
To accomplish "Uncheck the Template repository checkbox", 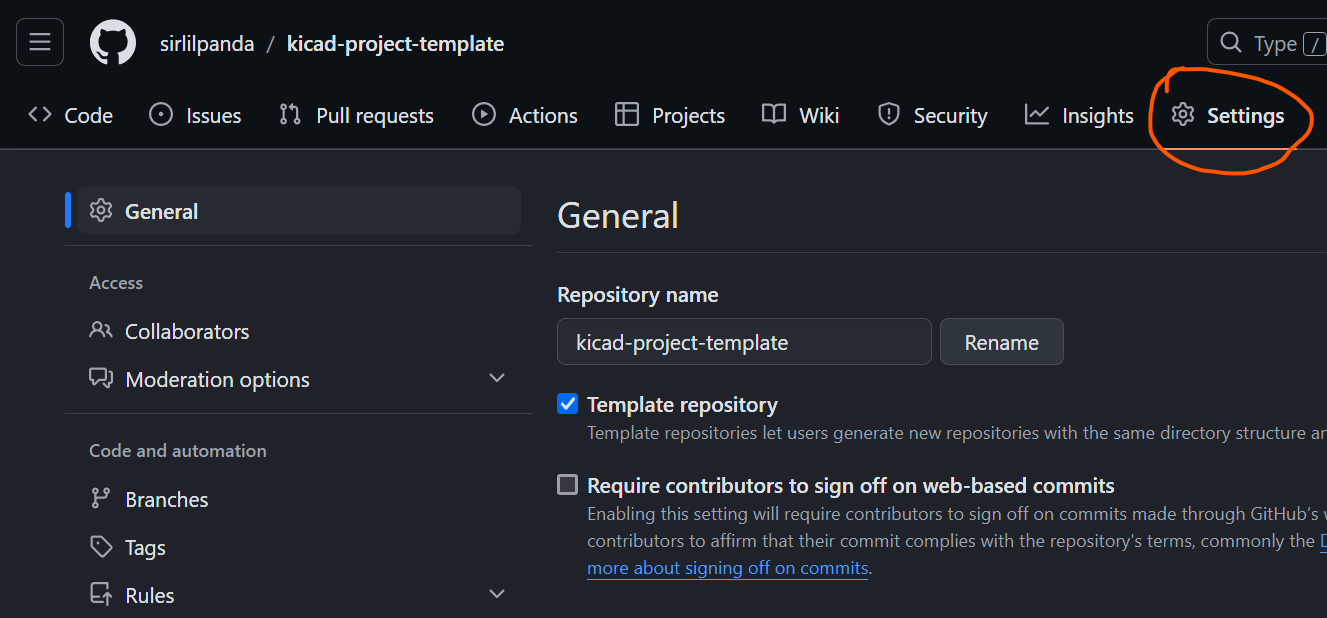I will click(568, 404).
